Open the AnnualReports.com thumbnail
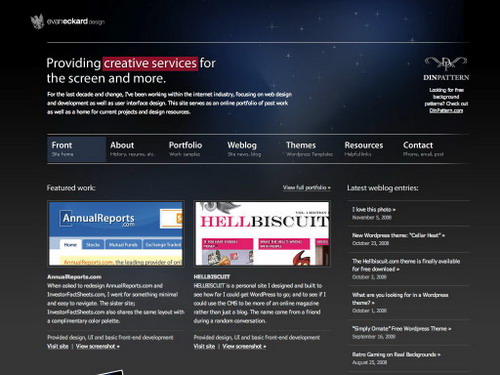 (116, 233)
